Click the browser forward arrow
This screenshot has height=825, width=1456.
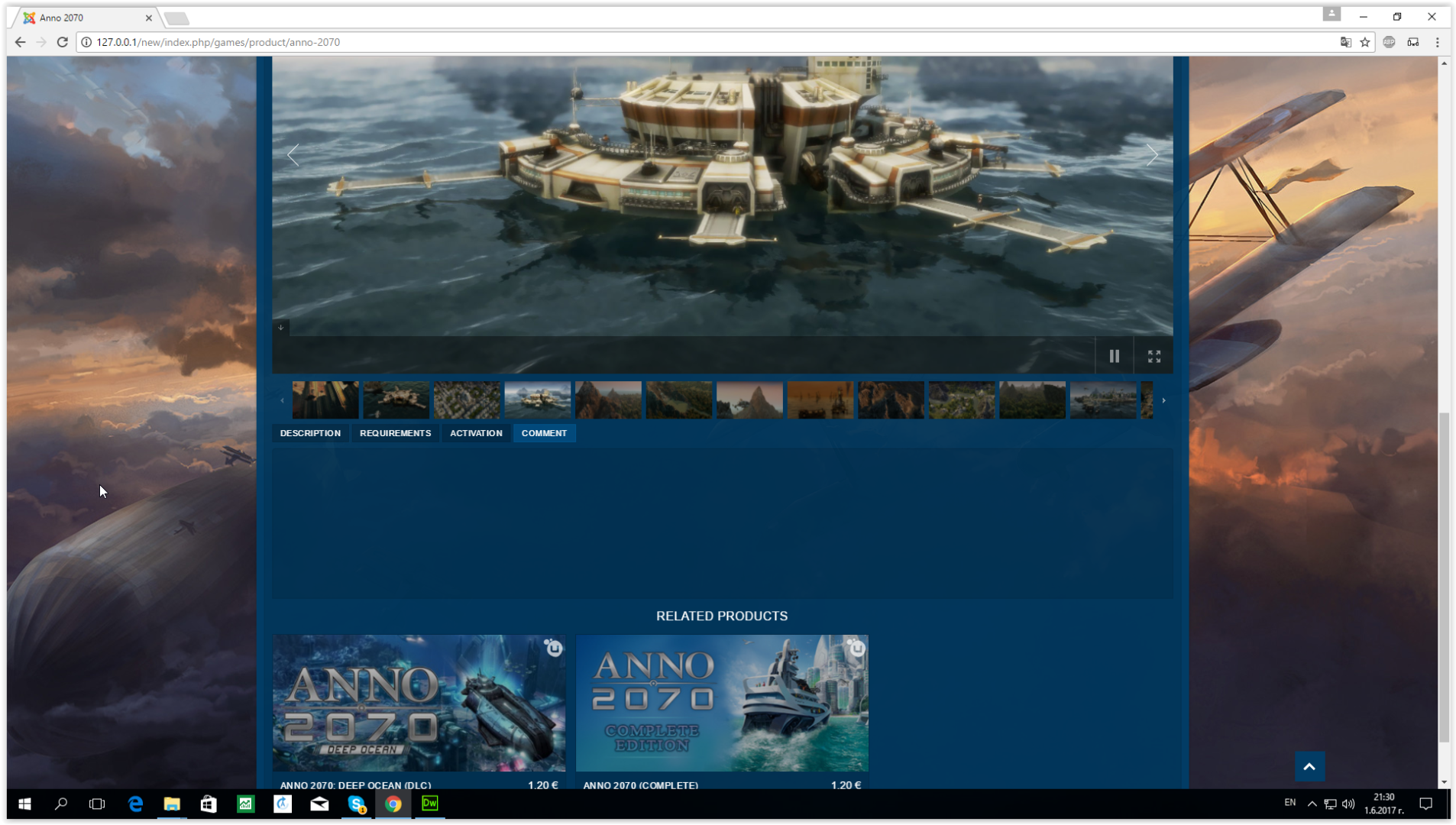(41, 42)
